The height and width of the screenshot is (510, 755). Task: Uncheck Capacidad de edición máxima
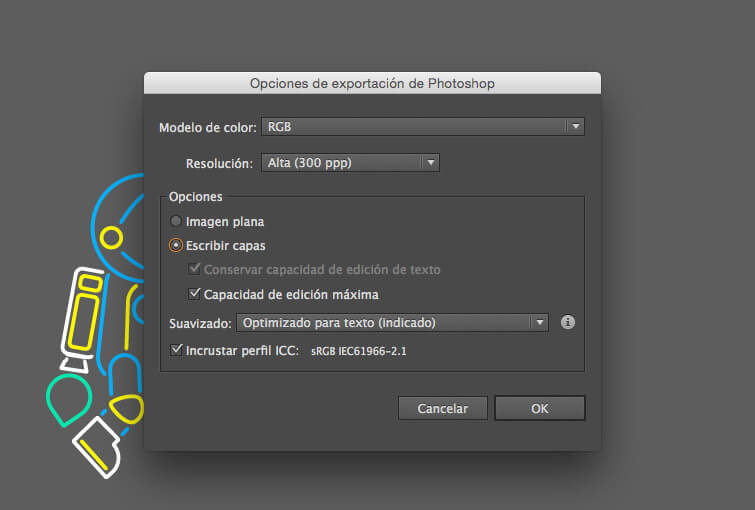(x=195, y=295)
